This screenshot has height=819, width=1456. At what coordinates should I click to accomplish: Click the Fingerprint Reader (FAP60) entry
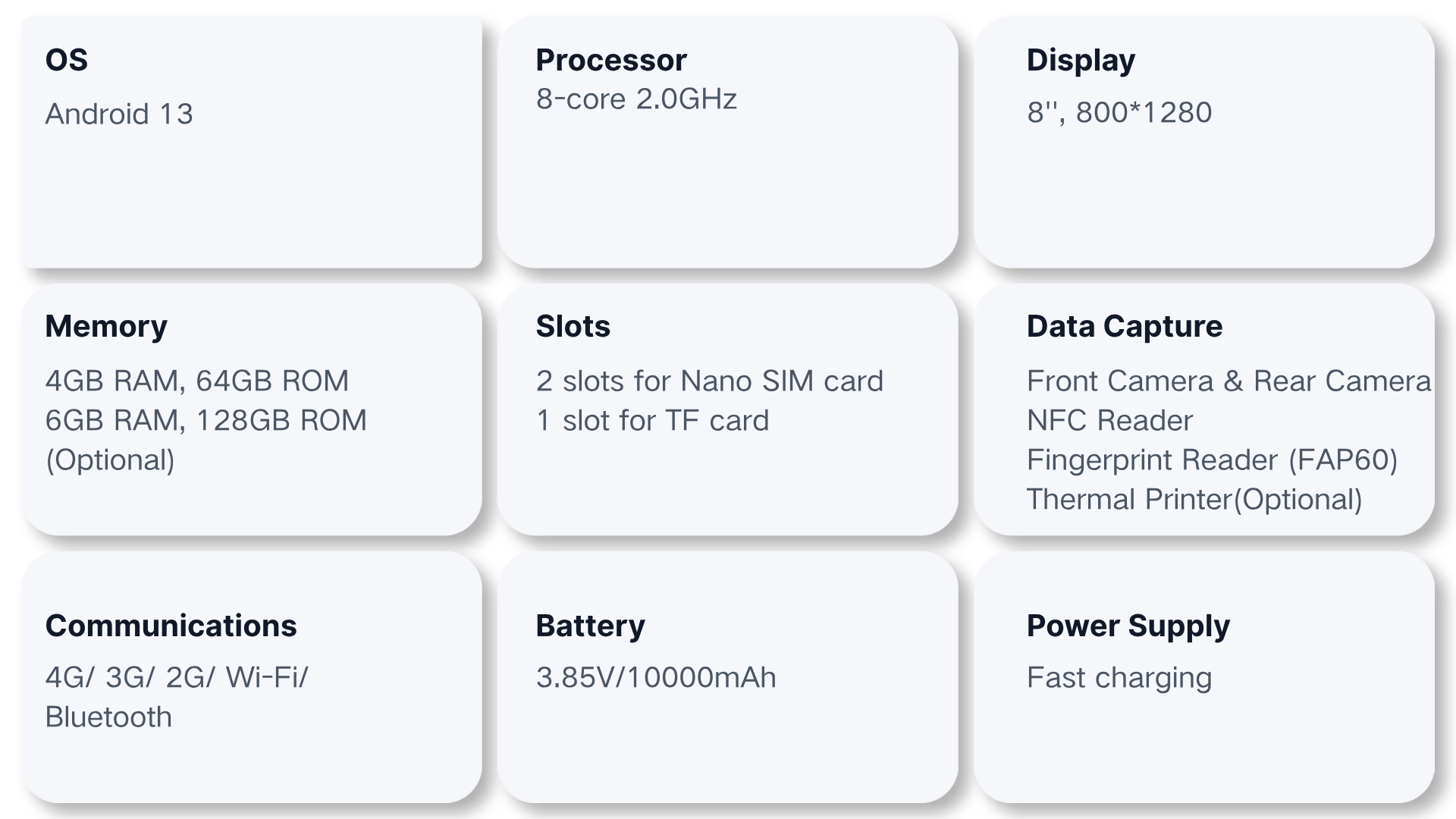pyautogui.click(x=1212, y=460)
